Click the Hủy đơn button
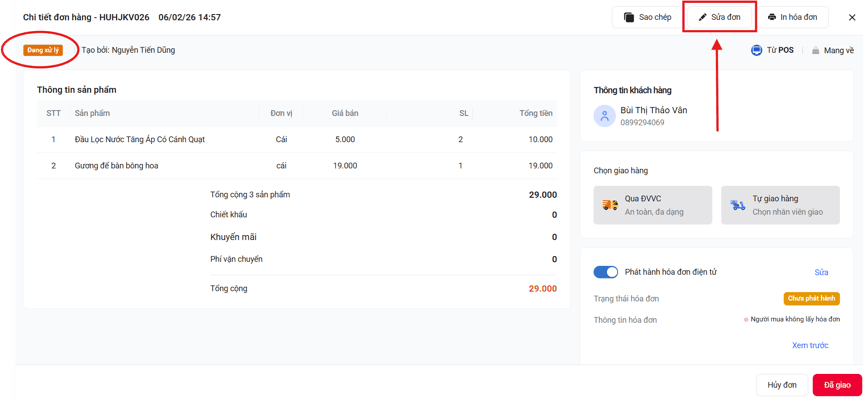Image resolution: width=863 pixels, height=400 pixels. (782, 385)
